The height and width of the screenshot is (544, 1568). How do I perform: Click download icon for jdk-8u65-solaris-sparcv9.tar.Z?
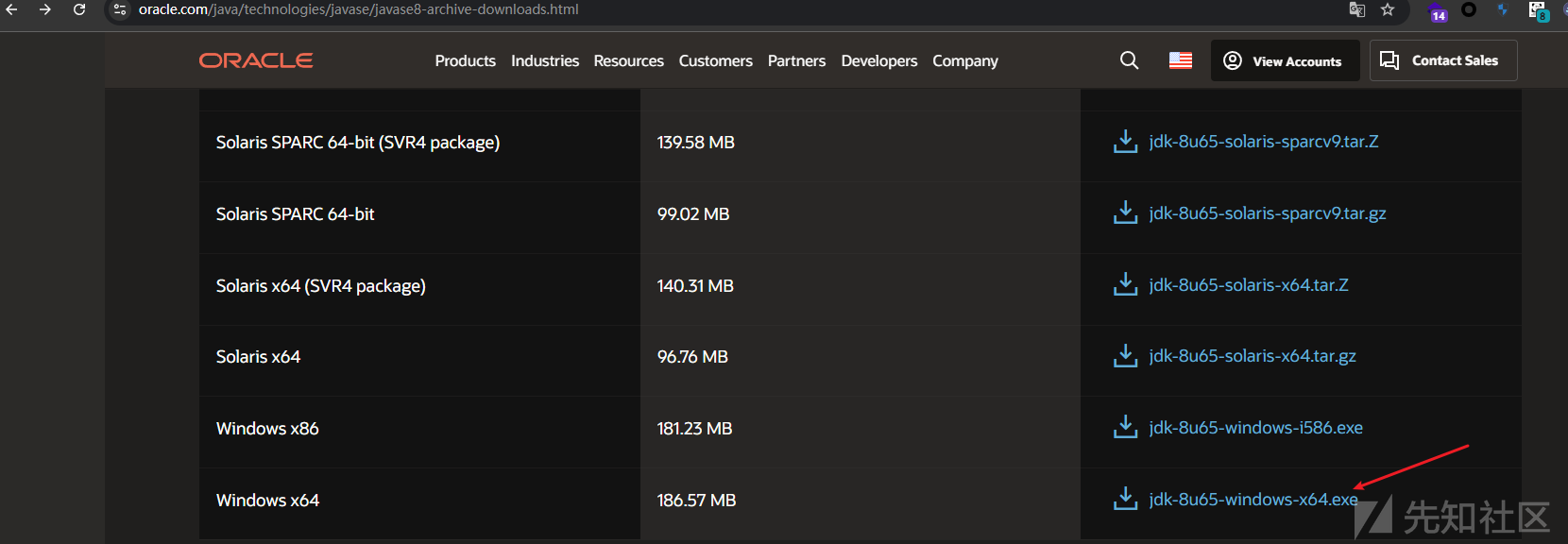click(x=1125, y=142)
